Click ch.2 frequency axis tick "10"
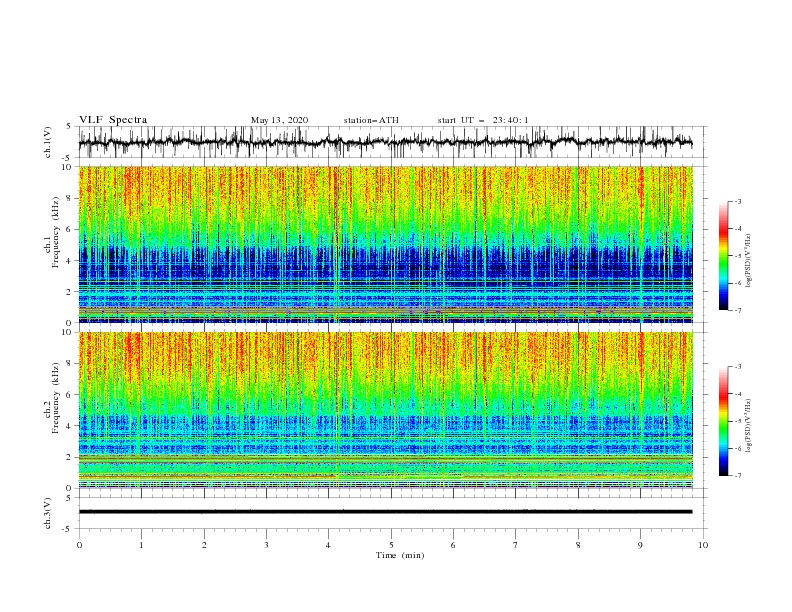The height and width of the screenshot is (612, 792). (x=67, y=332)
